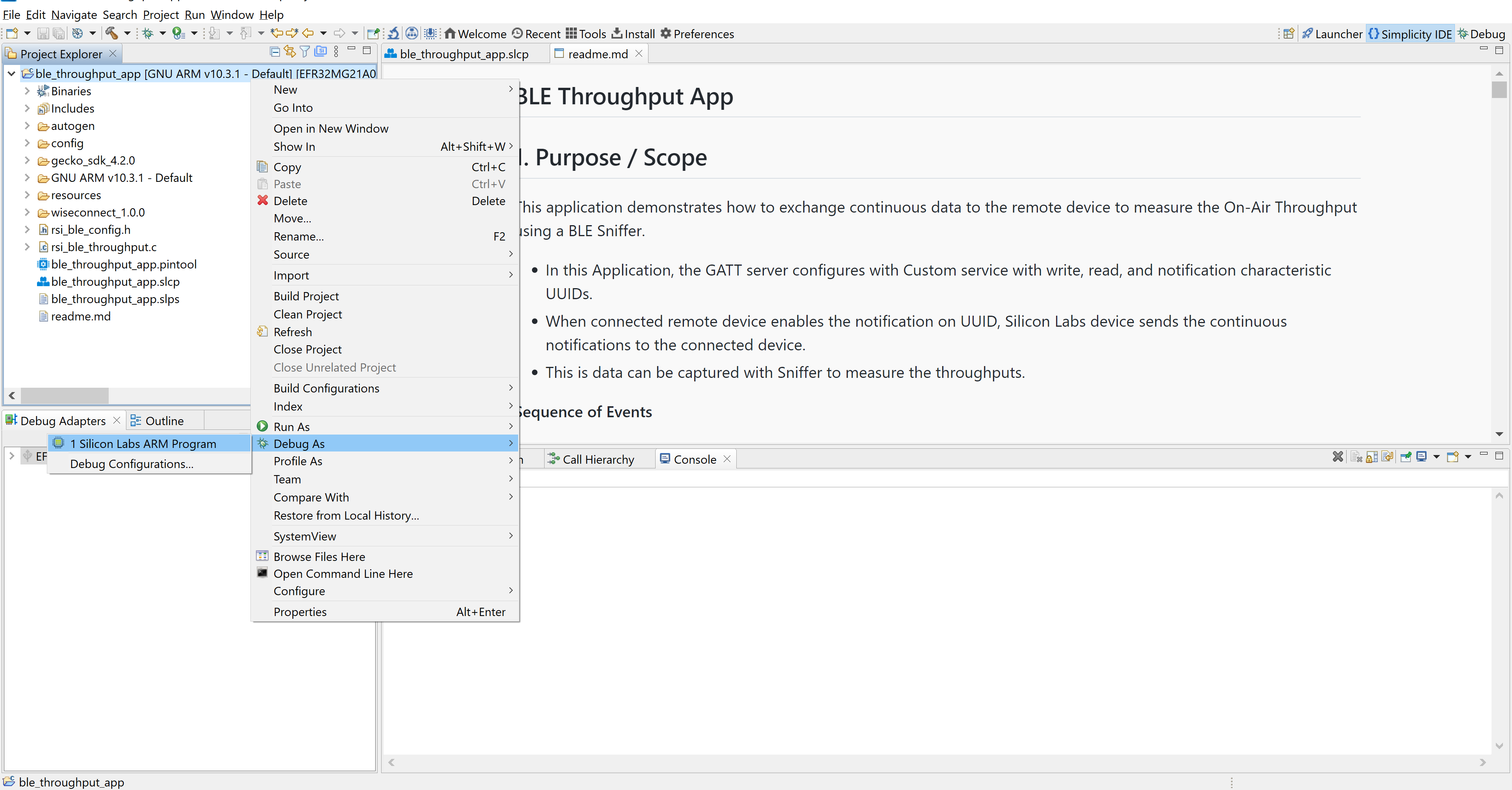1512x790 pixels.
Task: Open the Build hammer dropdown arrow
Action: coord(127,33)
